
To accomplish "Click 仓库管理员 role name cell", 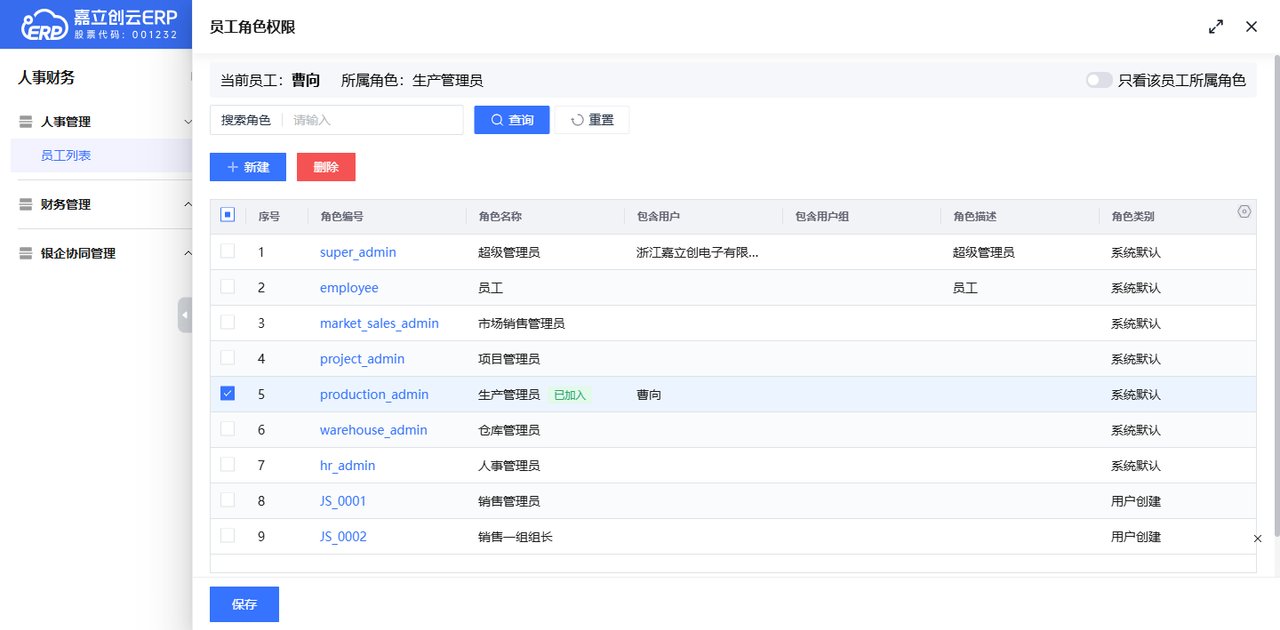I will click(x=509, y=430).
